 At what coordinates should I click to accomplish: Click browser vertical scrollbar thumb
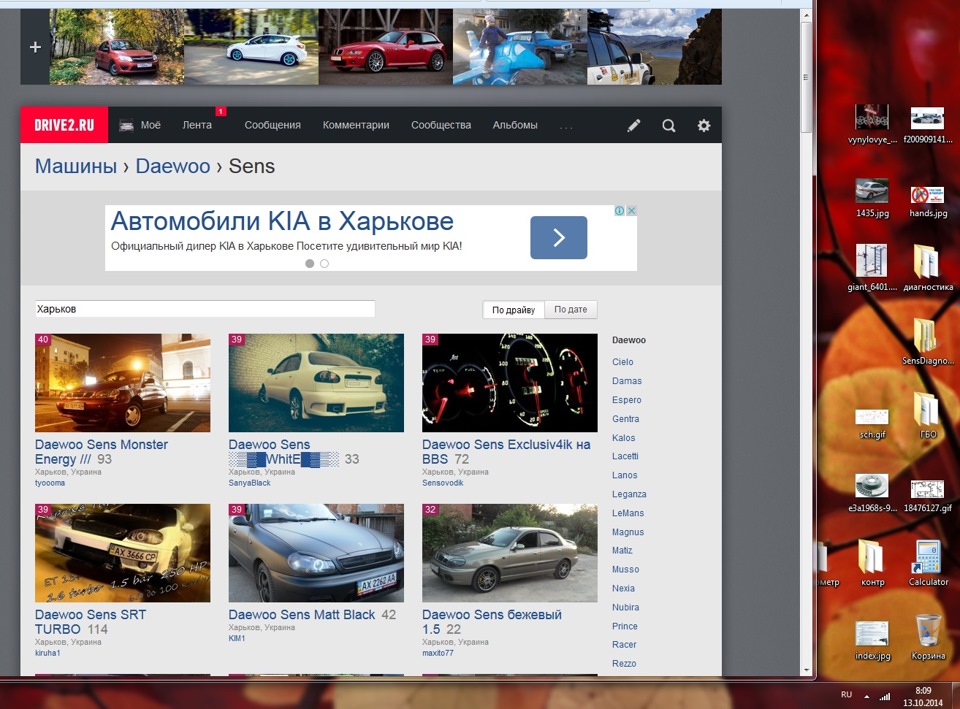806,77
